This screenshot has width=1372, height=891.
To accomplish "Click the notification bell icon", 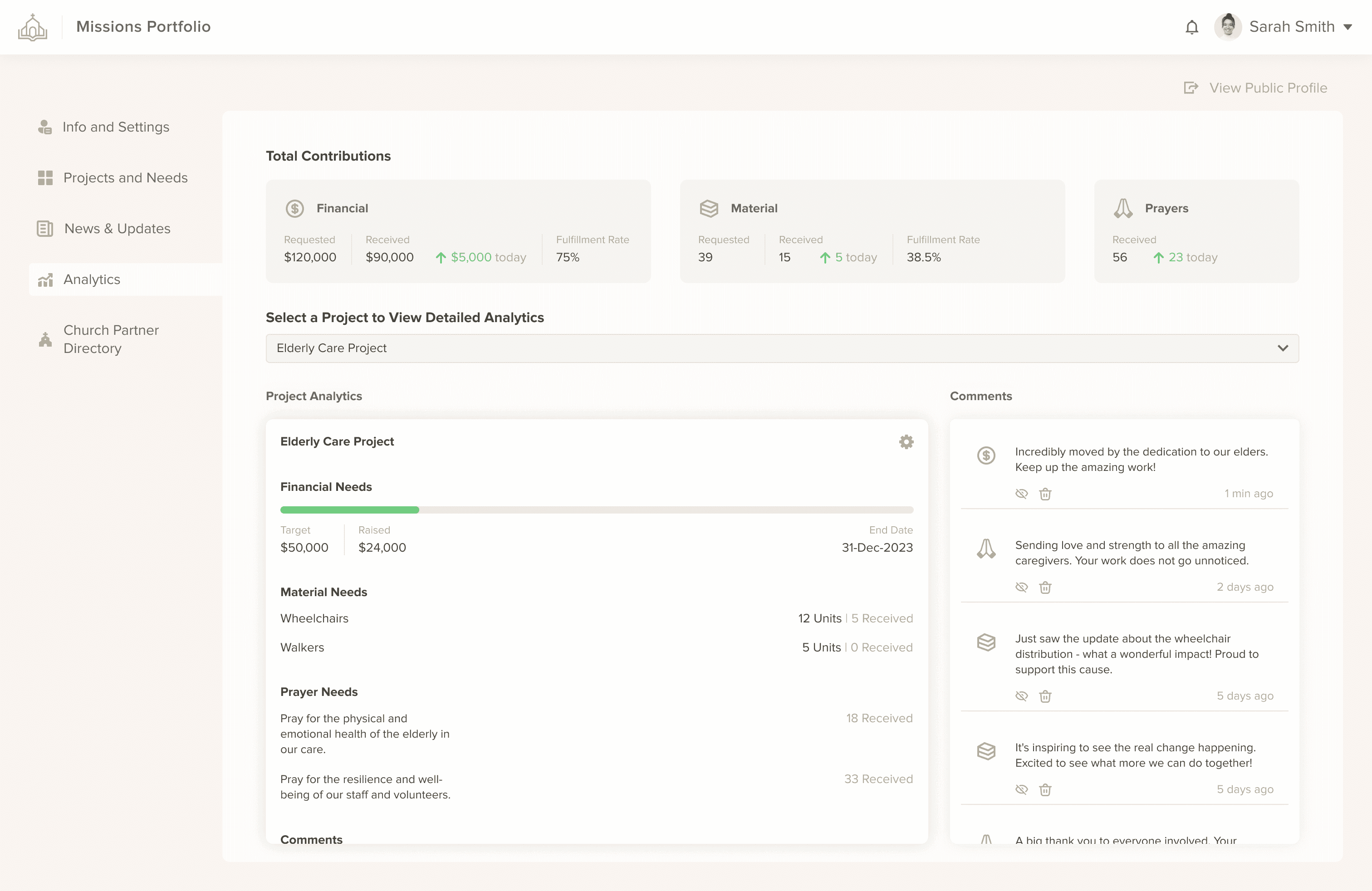I will [x=1191, y=27].
